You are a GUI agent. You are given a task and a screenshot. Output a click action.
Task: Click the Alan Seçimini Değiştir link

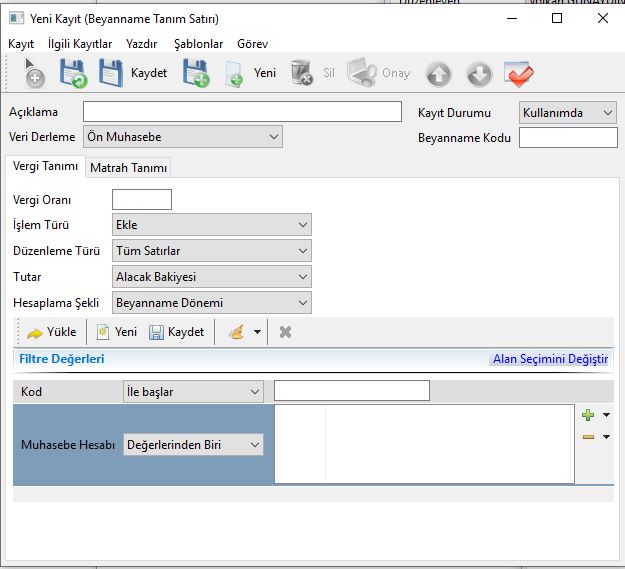pyautogui.click(x=549, y=359)
